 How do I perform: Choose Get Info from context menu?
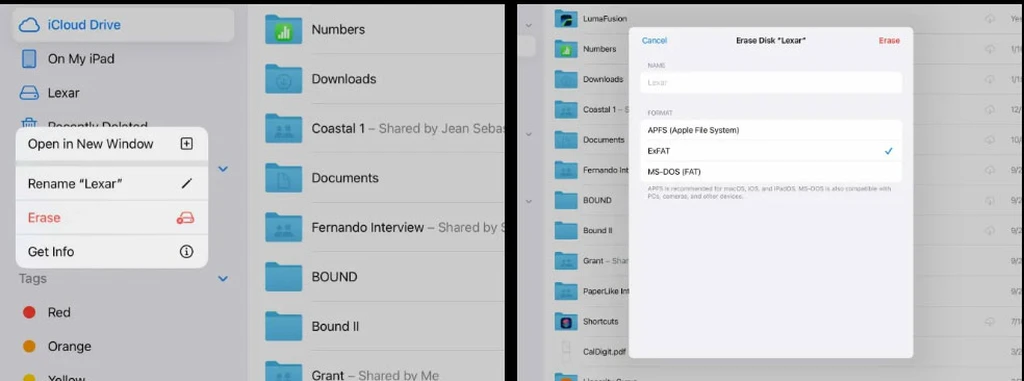point(112,252)
